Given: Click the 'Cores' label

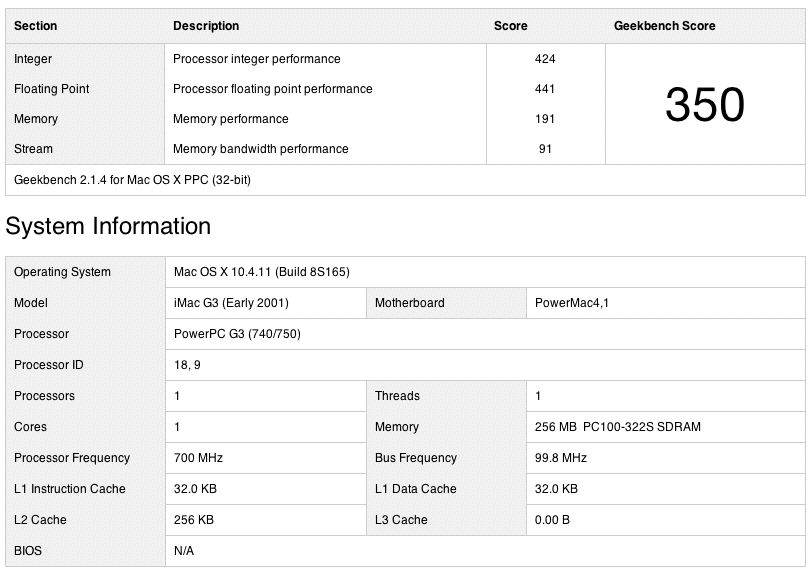Looking at the screenshot, I should [30, 427].
